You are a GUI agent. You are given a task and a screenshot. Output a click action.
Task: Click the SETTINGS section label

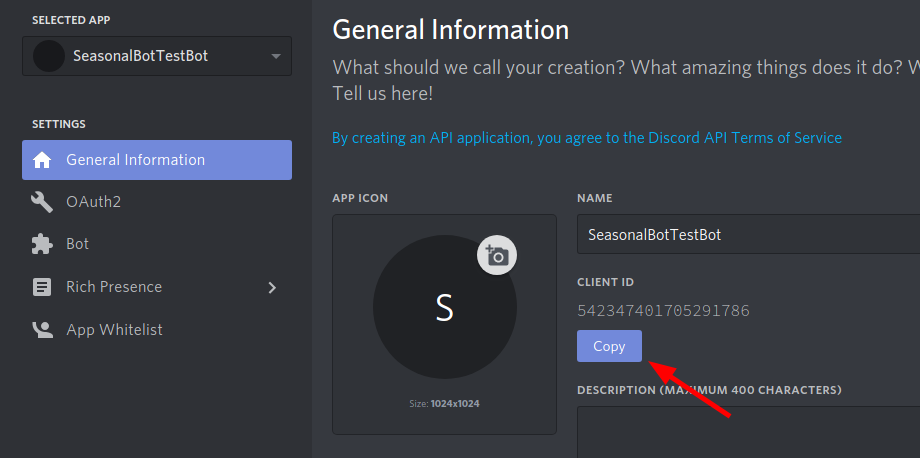[x=59, y=124]
